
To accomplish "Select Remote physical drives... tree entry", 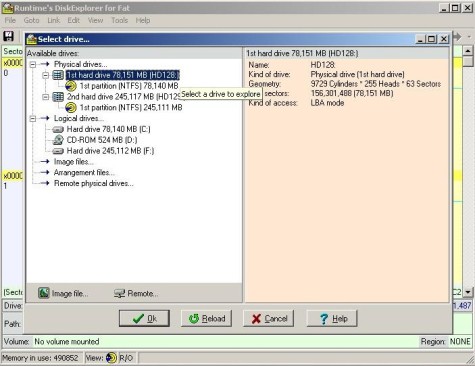I will (x=93, y=183).
